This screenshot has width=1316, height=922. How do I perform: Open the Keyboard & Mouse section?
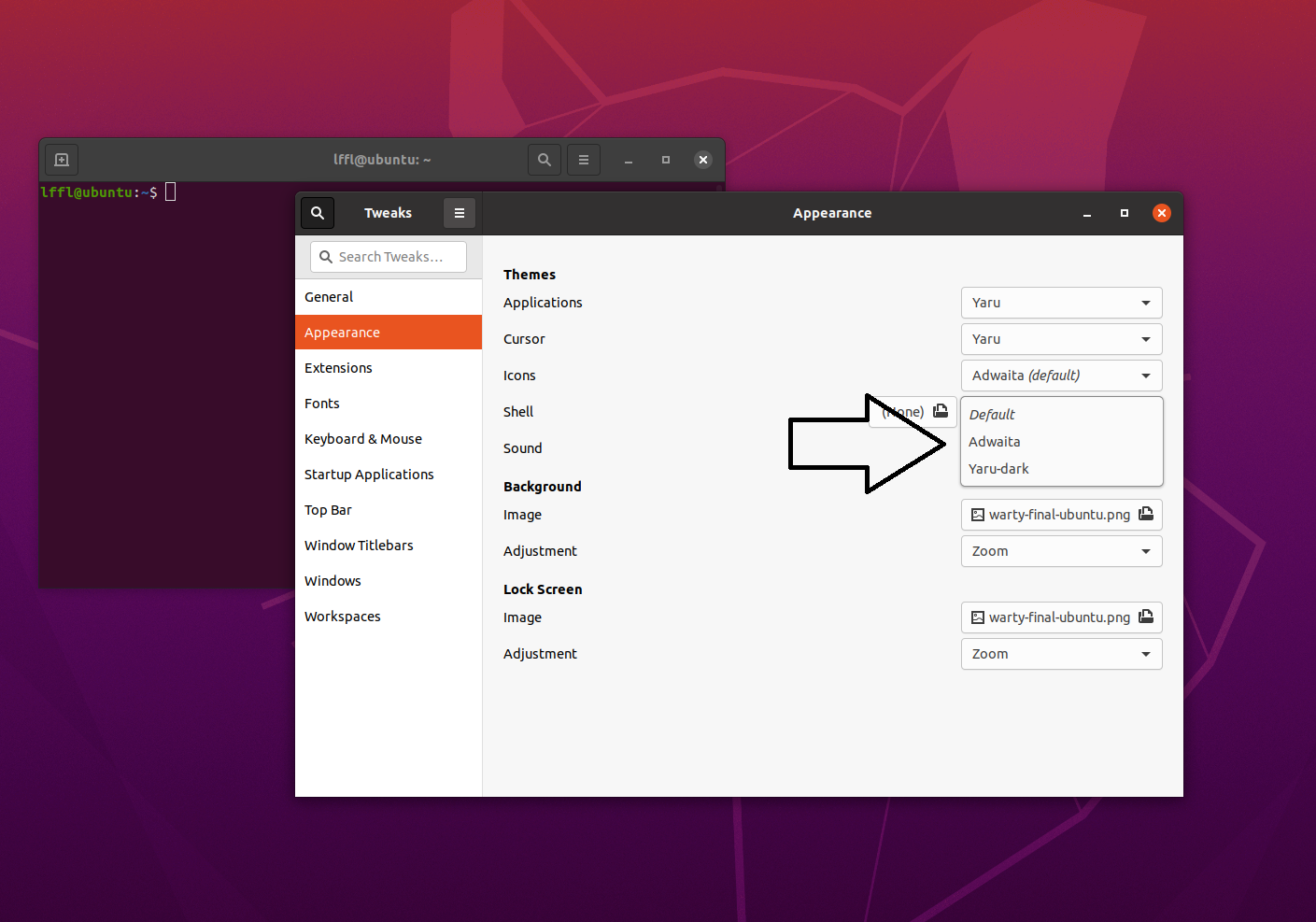point(363,438)
